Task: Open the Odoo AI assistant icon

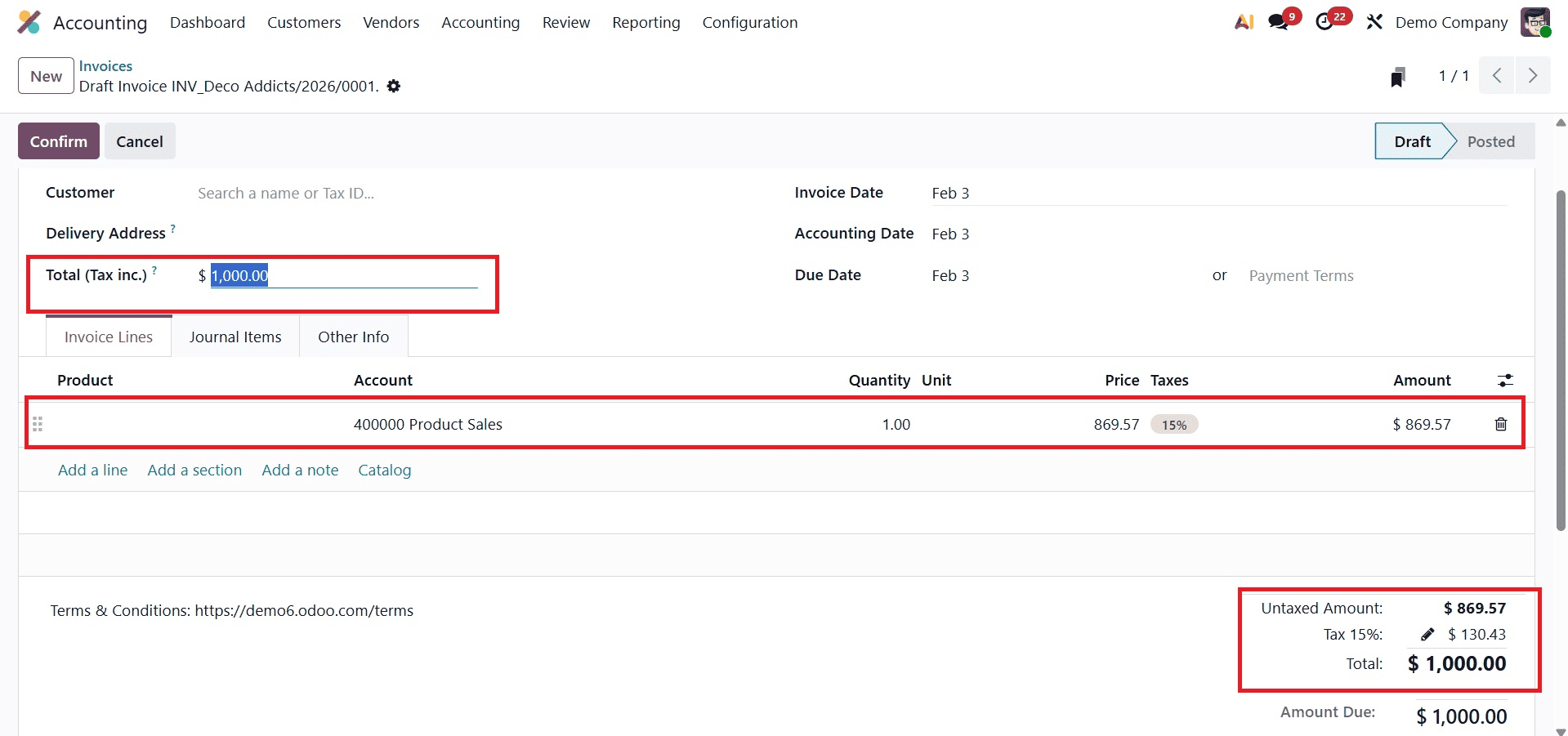Action: [x=1243, y=22]
